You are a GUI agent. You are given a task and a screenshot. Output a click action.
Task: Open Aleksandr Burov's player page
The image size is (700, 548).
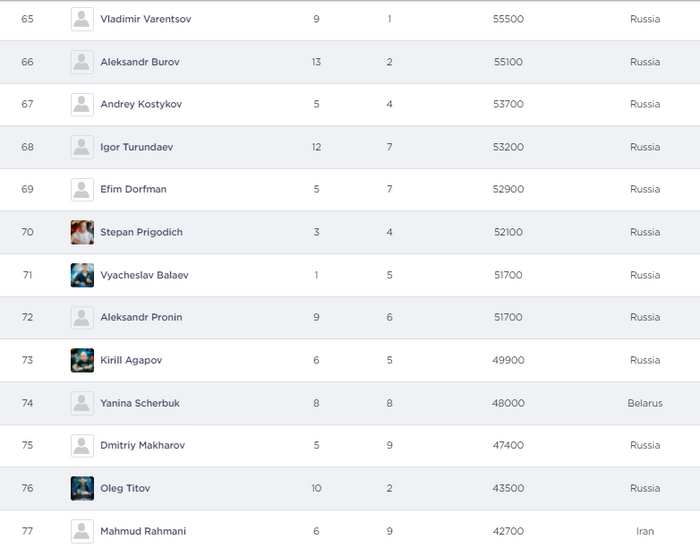(140, 62)
